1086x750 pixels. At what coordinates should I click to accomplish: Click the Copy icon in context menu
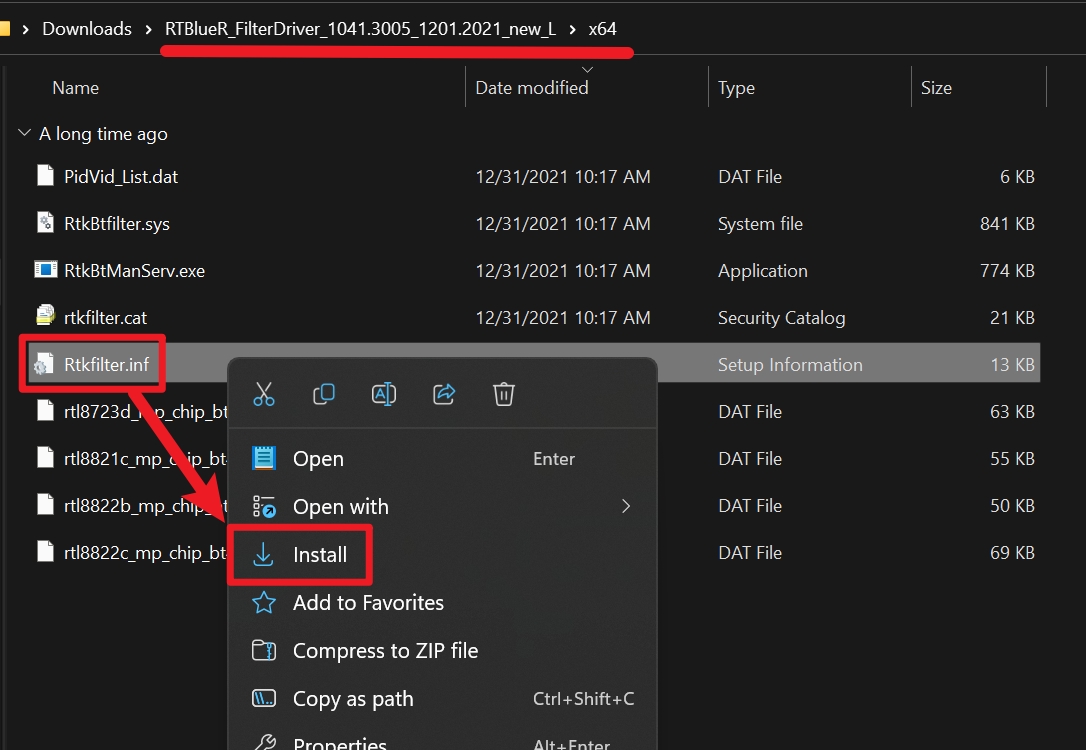click(324, 394)
